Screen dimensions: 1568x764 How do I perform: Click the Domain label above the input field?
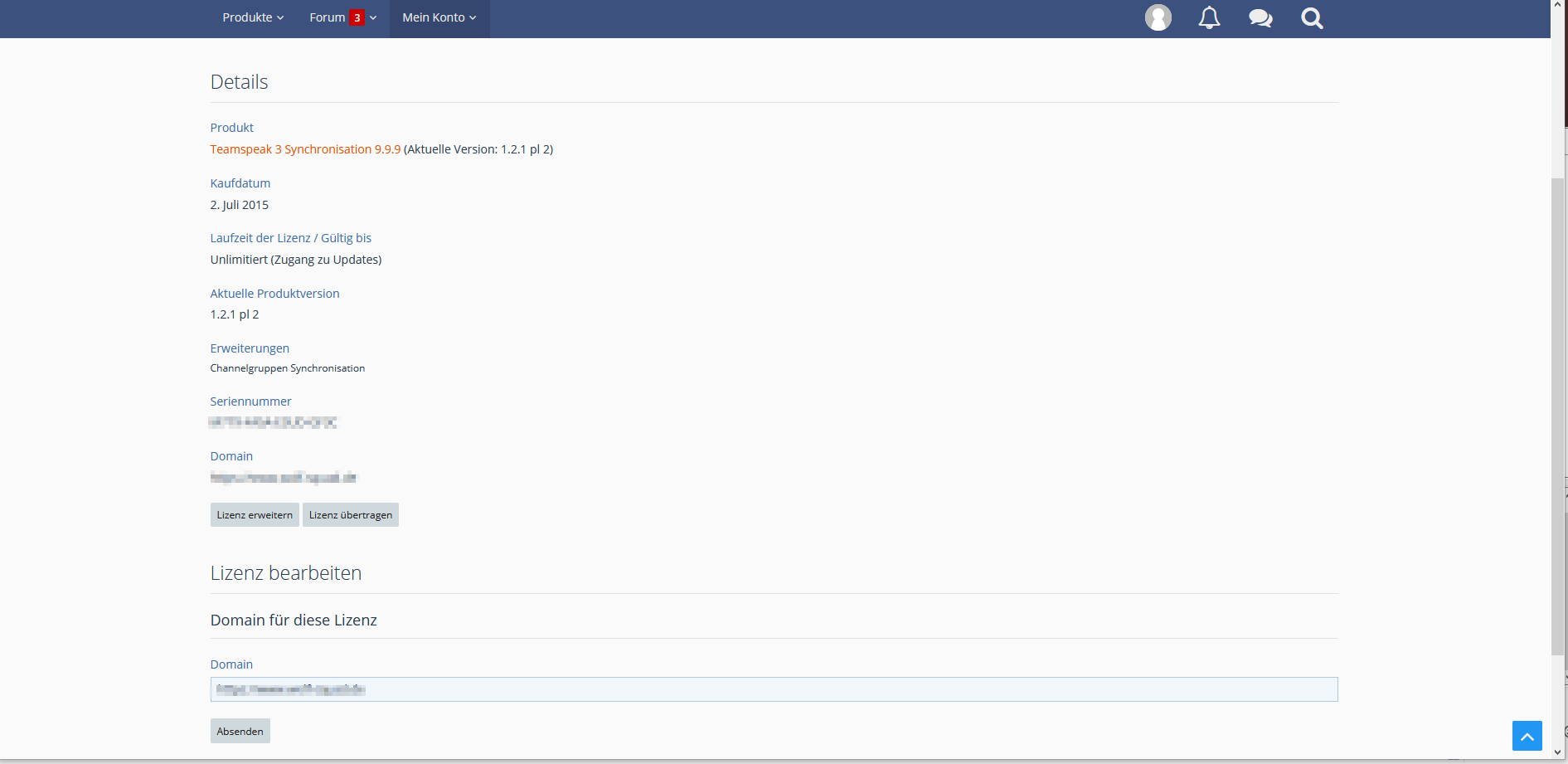click(231, 664)
